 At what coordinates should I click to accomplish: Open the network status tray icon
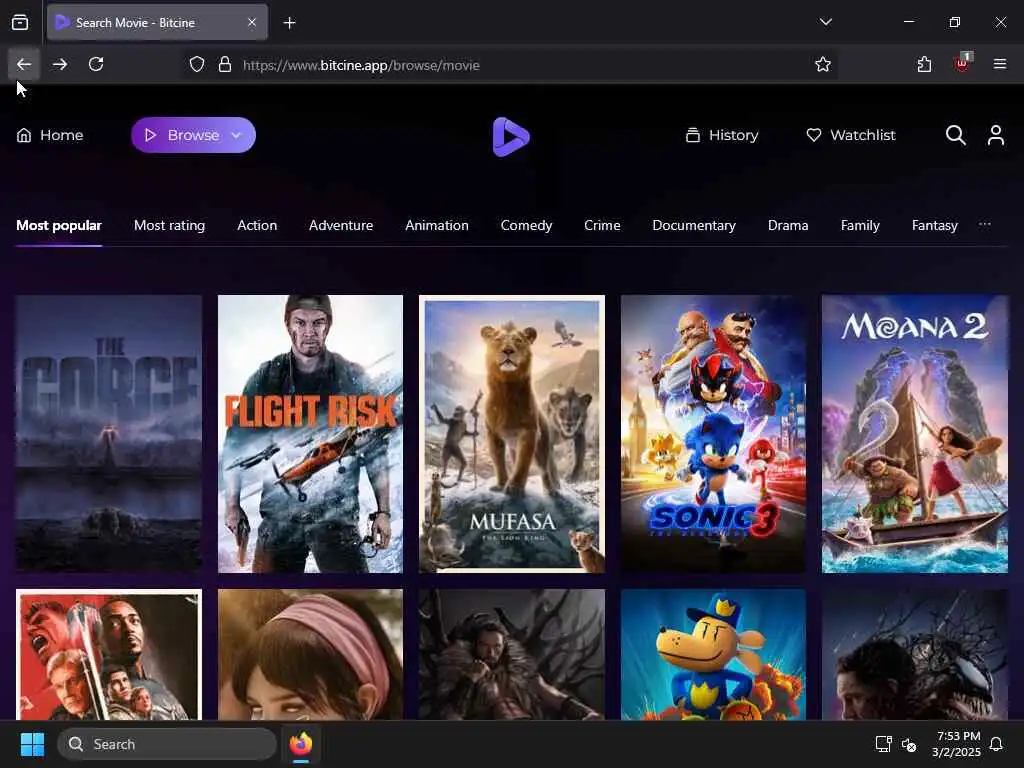point(883,744)
